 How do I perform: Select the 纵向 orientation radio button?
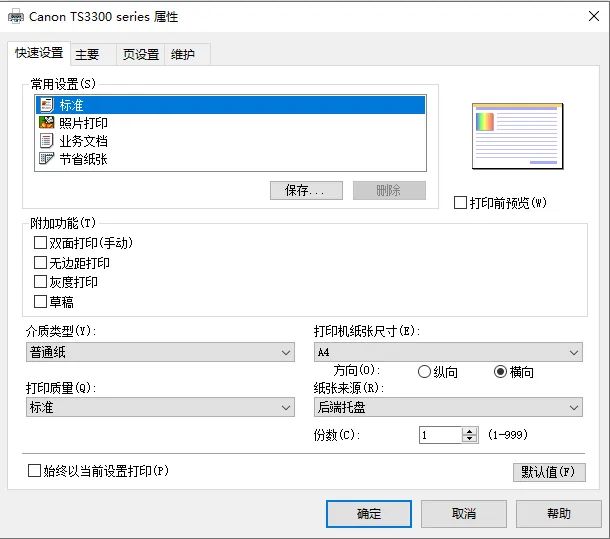[x=424, y=372]
